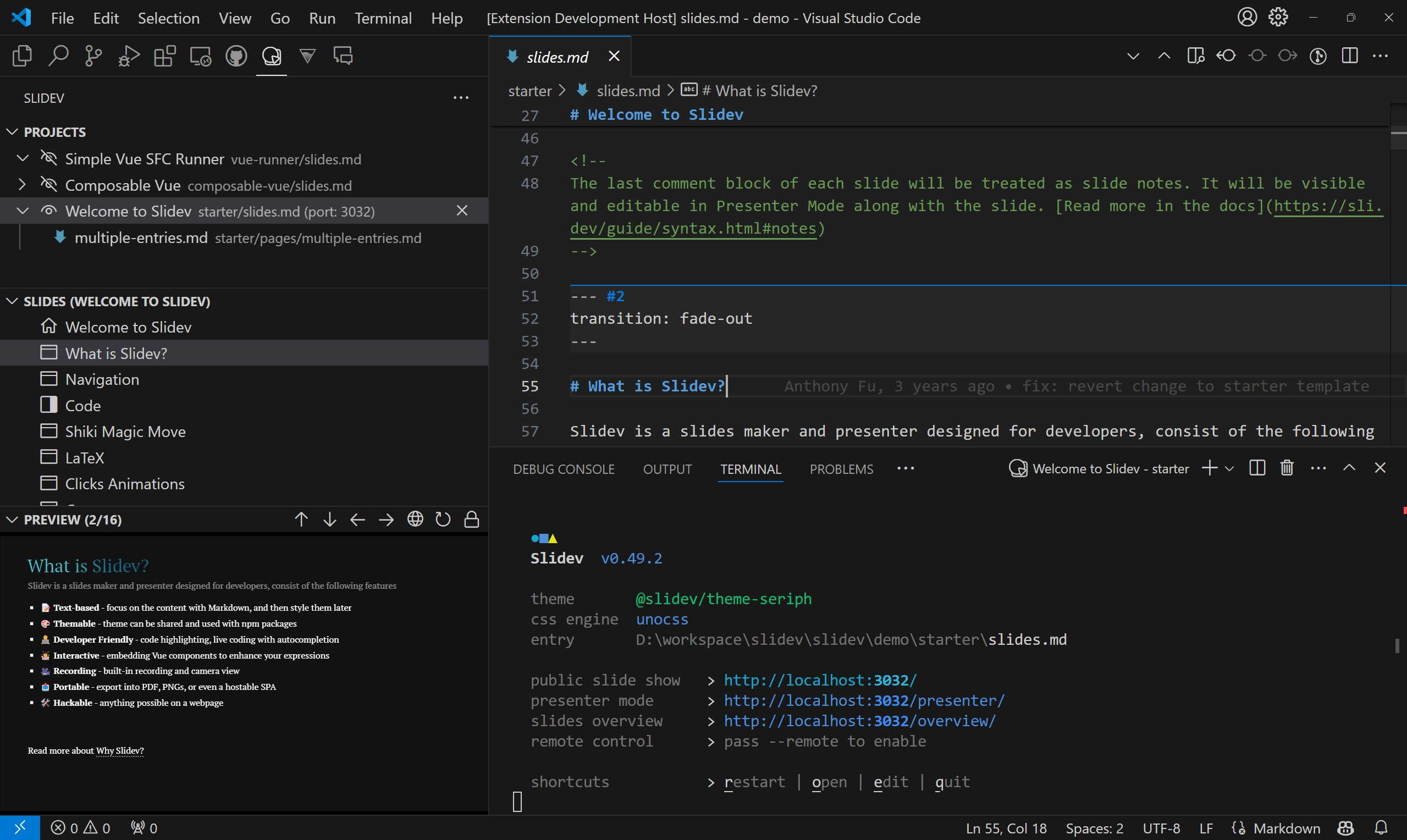
Task: Open the Extensions view icon
Action: [x=165, y=56]
